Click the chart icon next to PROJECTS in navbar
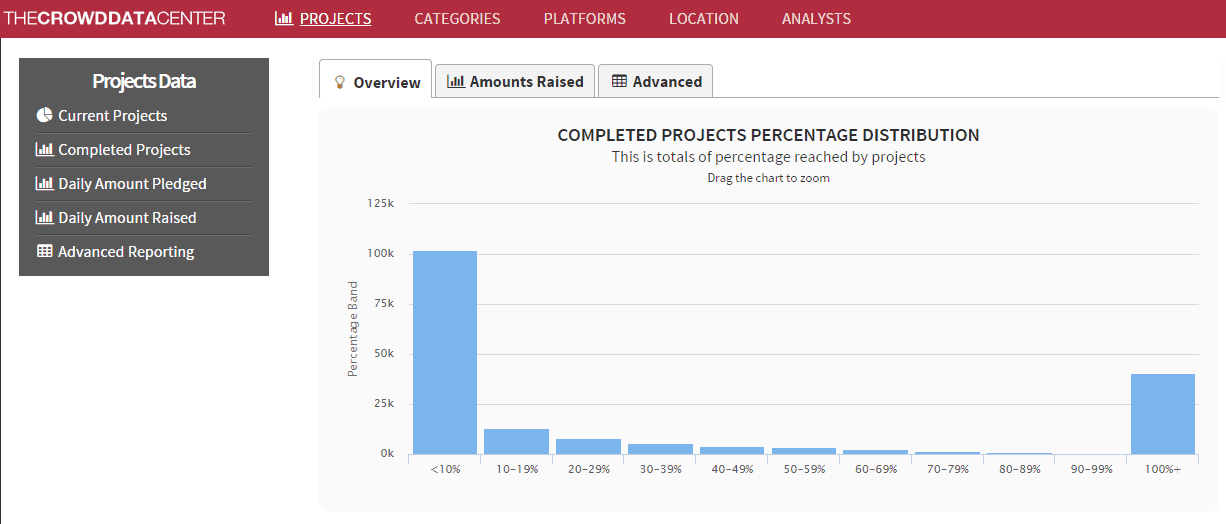Image resolution: width=1226 pixels, height=524 pixels. coord(283,18)
